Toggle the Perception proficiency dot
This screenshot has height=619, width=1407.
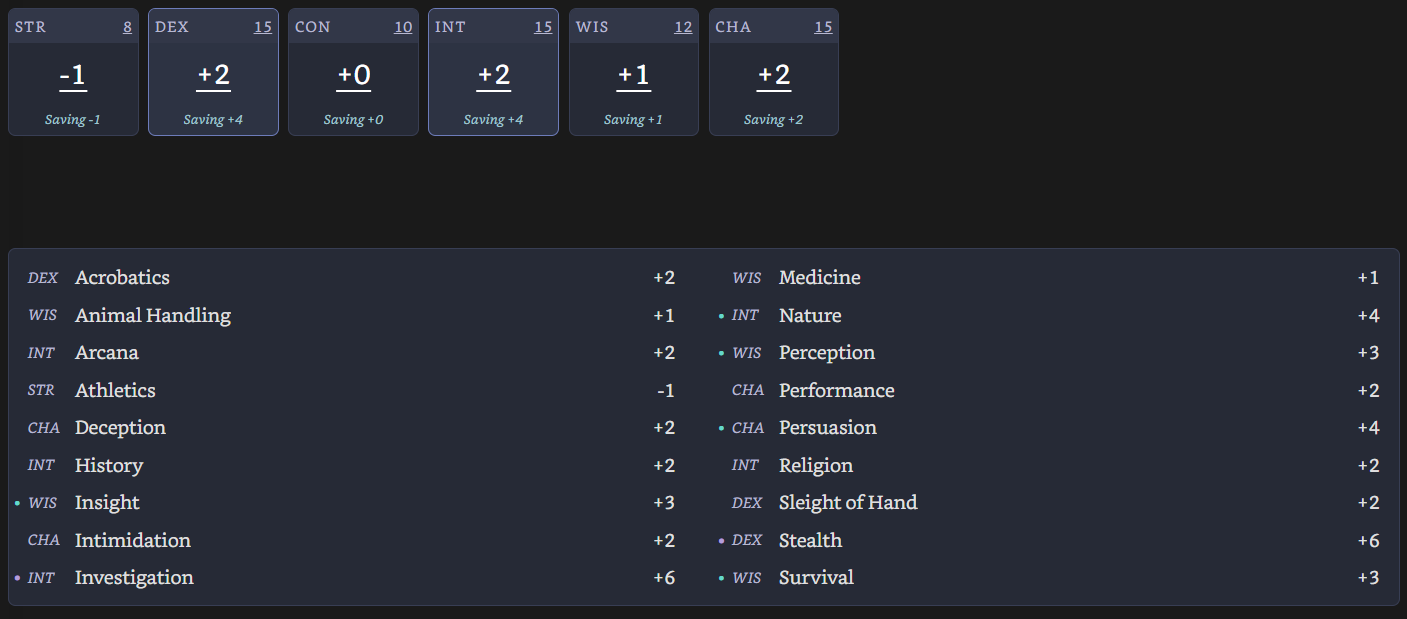tap(722, 353)
